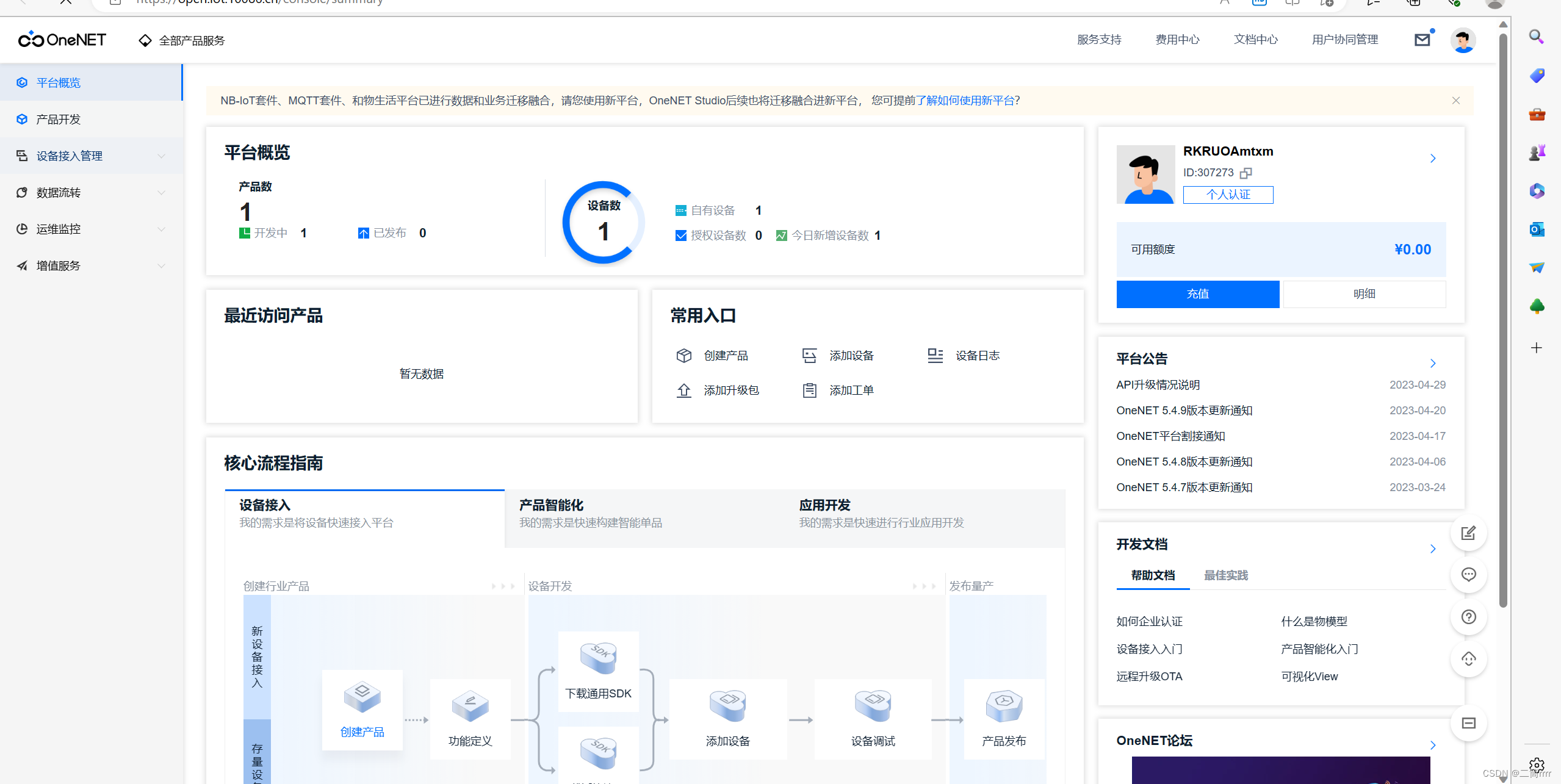Open the Edge sidebar search icon
This screenshot has height=784, width=1561.
pyautogui.click(x=1536, y=37)
